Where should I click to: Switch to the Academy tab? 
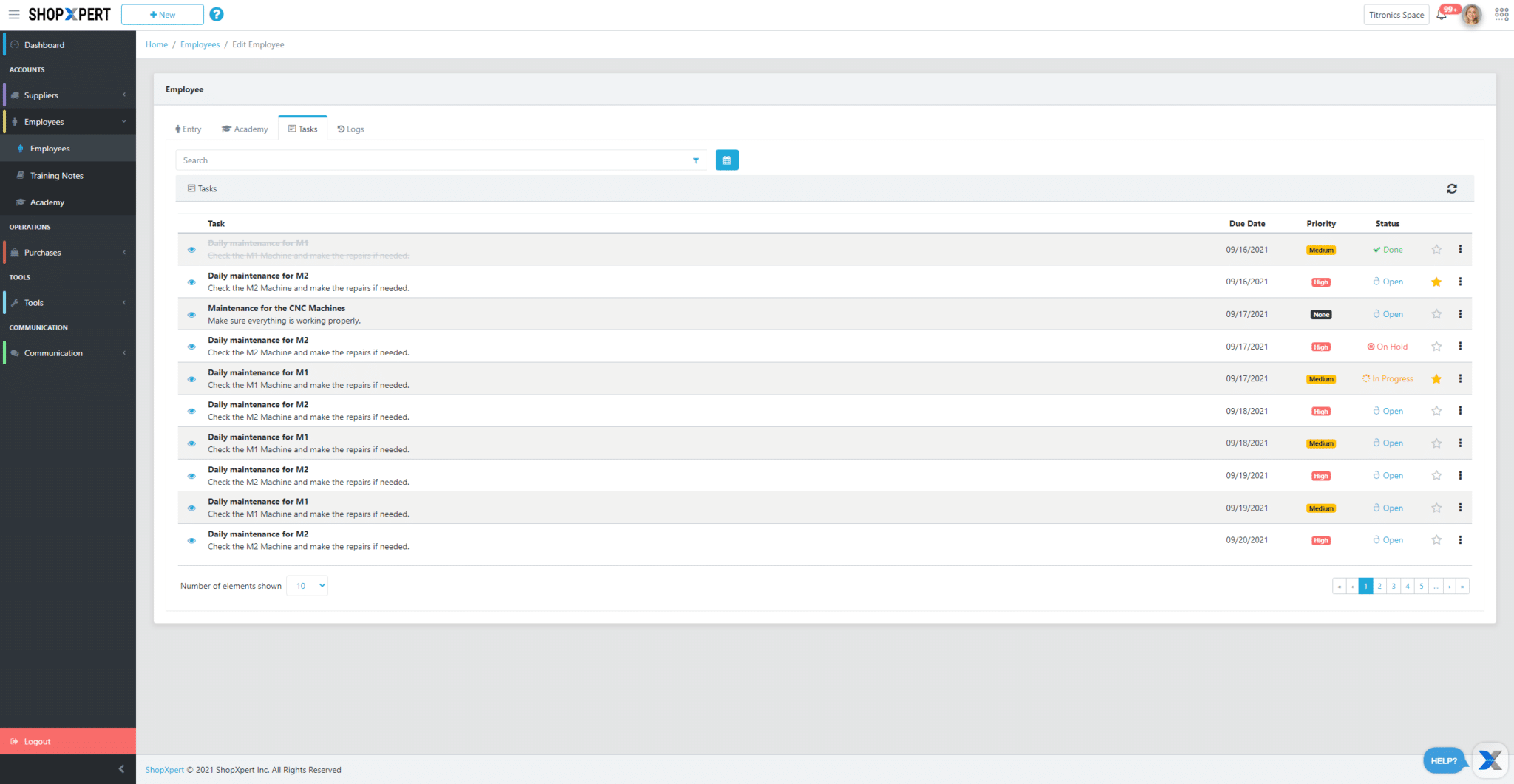tap(245, 129)
